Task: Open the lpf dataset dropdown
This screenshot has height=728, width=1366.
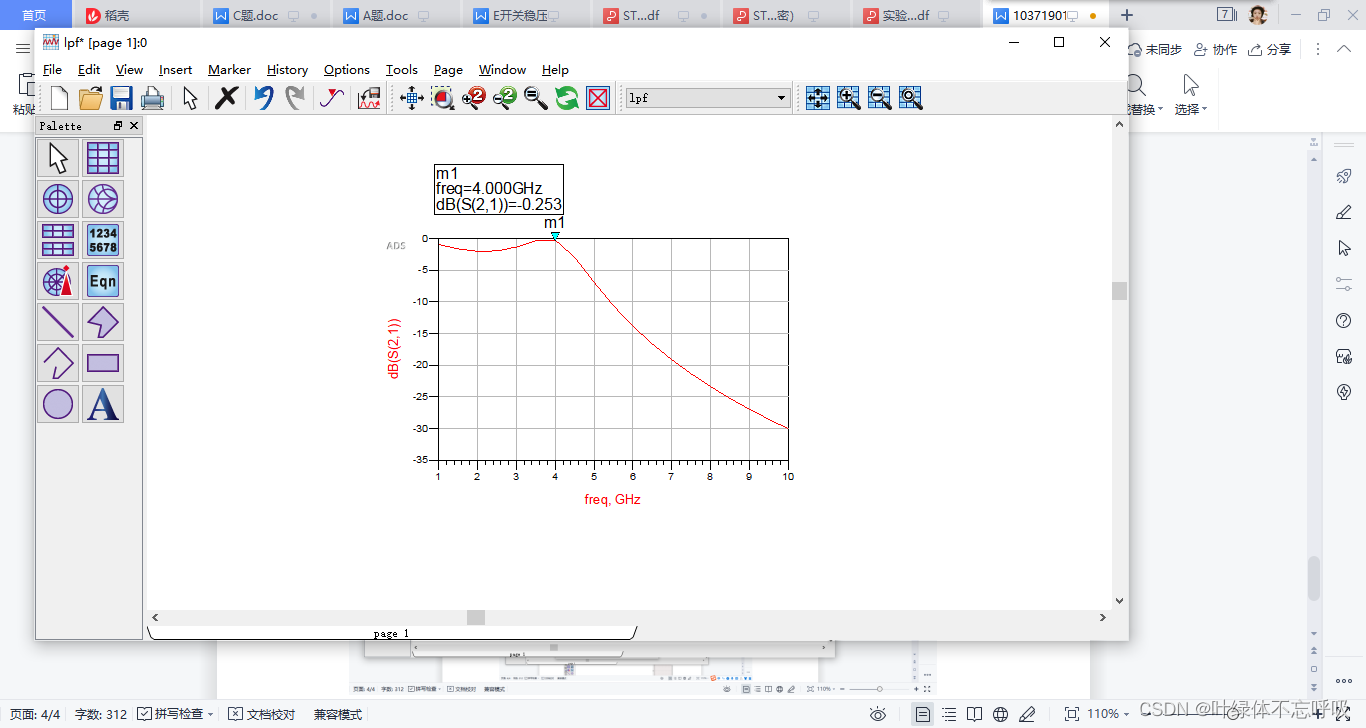Action: point(781,98)
